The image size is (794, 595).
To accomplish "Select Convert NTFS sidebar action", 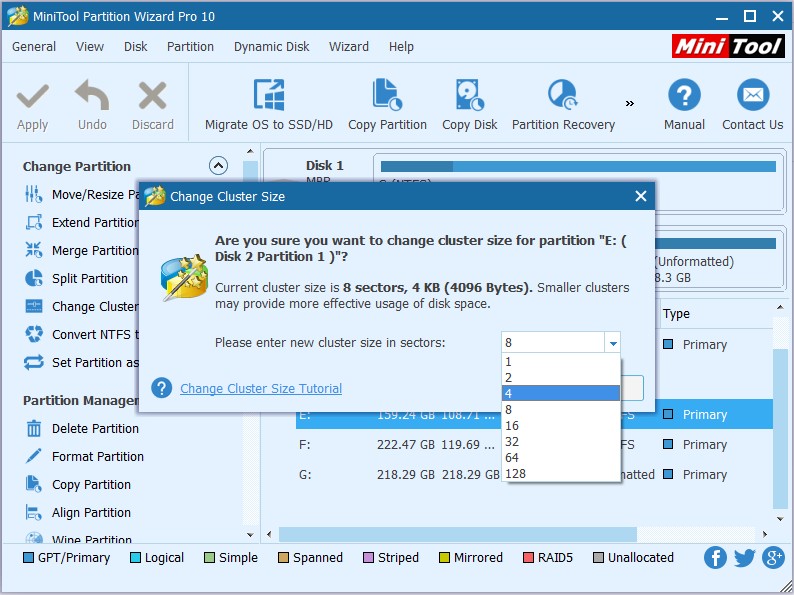I will (81, 334).
